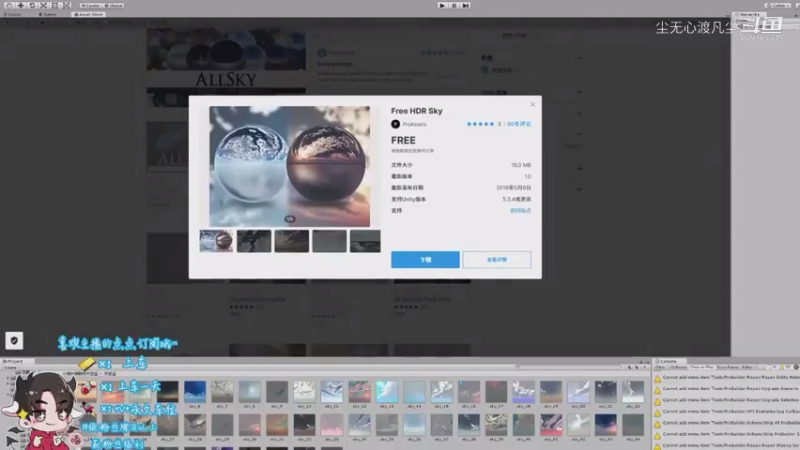Toggle Clear on Play in Console
Image resolution: width=800 pixels, height=450 pixels.
pos(702,367)
